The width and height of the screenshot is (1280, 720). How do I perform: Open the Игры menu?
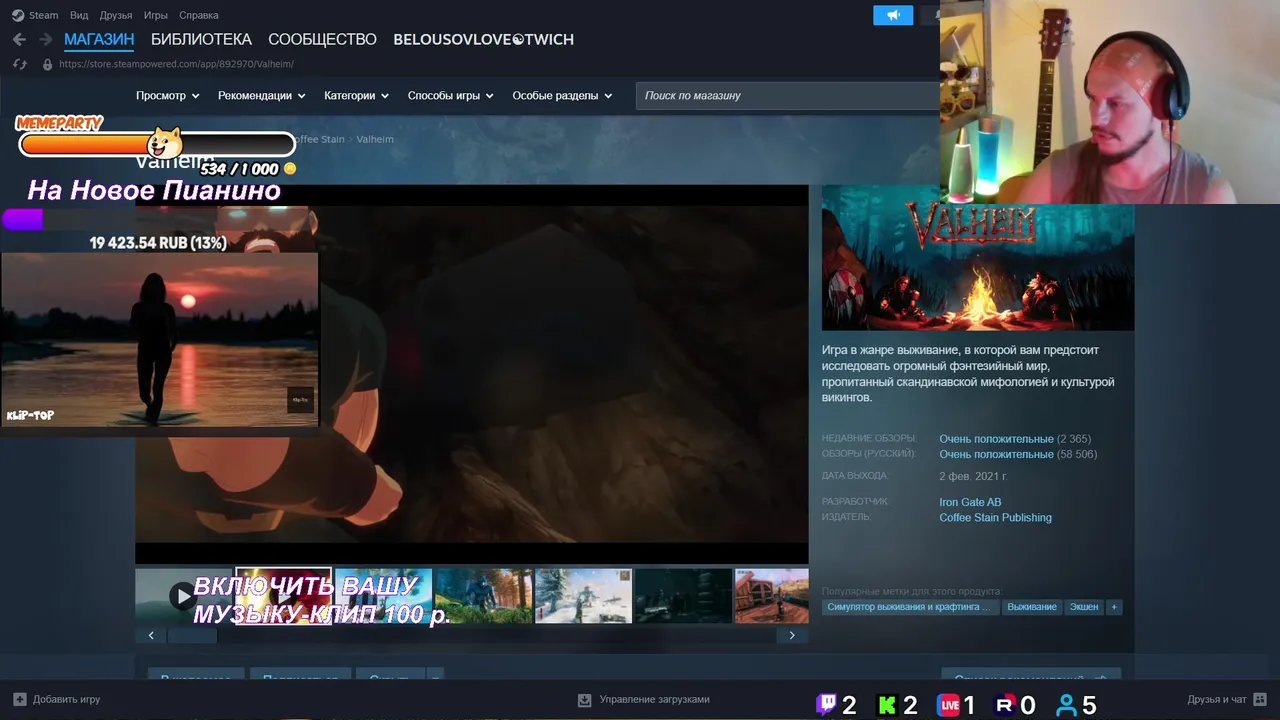155,15
